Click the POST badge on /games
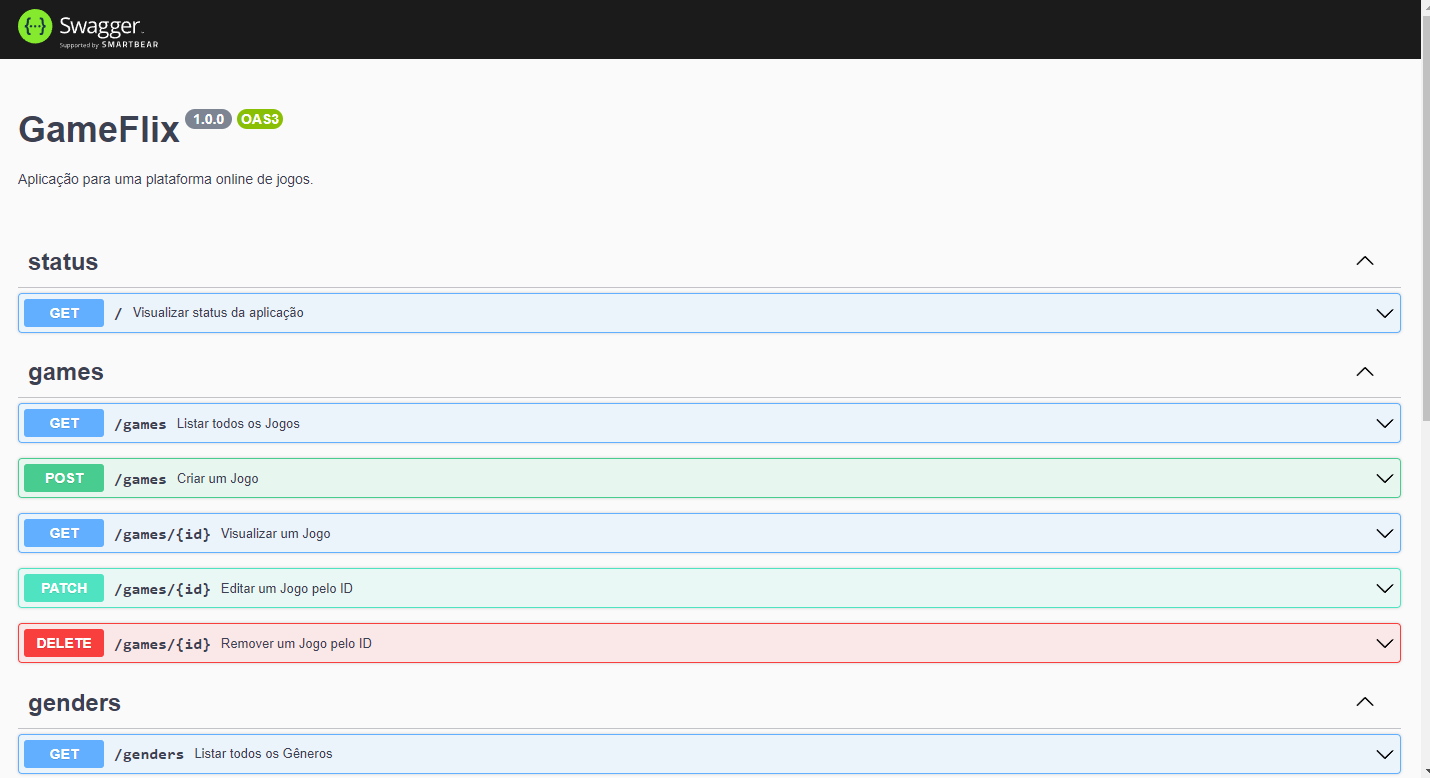This screenshot has width=1430, height=778. [63, 477]
